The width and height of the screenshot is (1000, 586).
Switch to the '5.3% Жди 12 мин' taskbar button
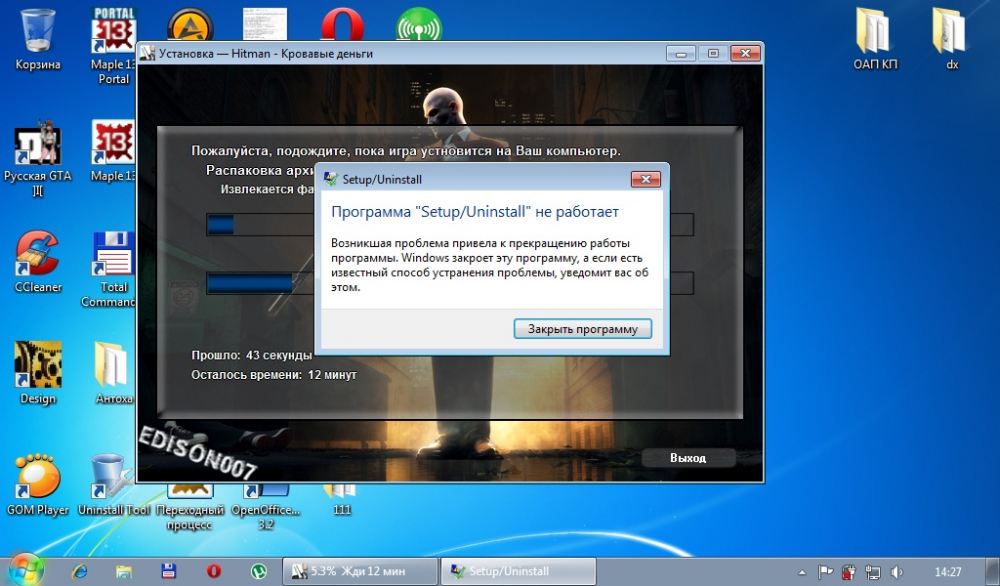(360, 571)
